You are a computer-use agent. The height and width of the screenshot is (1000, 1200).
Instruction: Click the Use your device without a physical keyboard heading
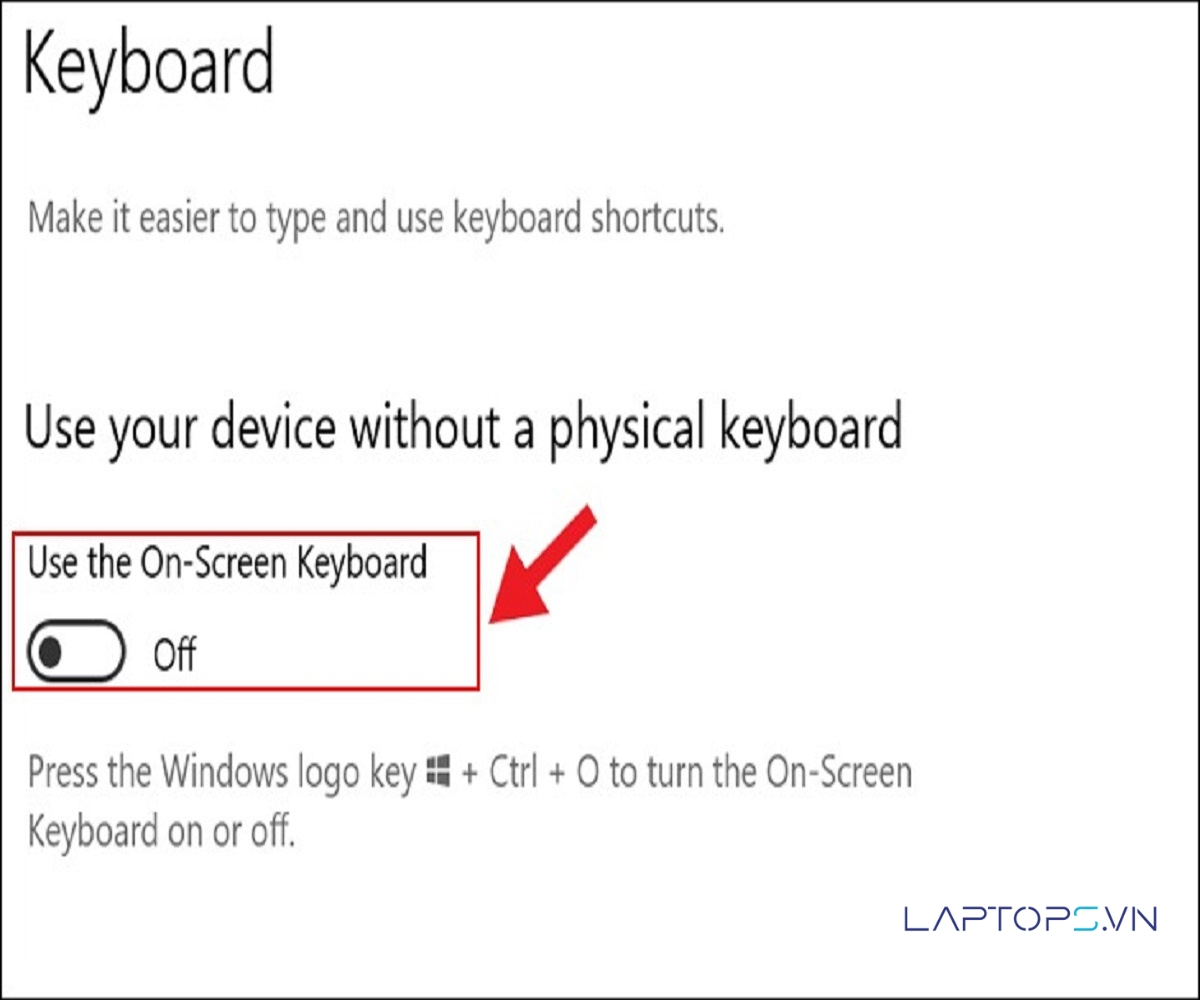point(463,430)
